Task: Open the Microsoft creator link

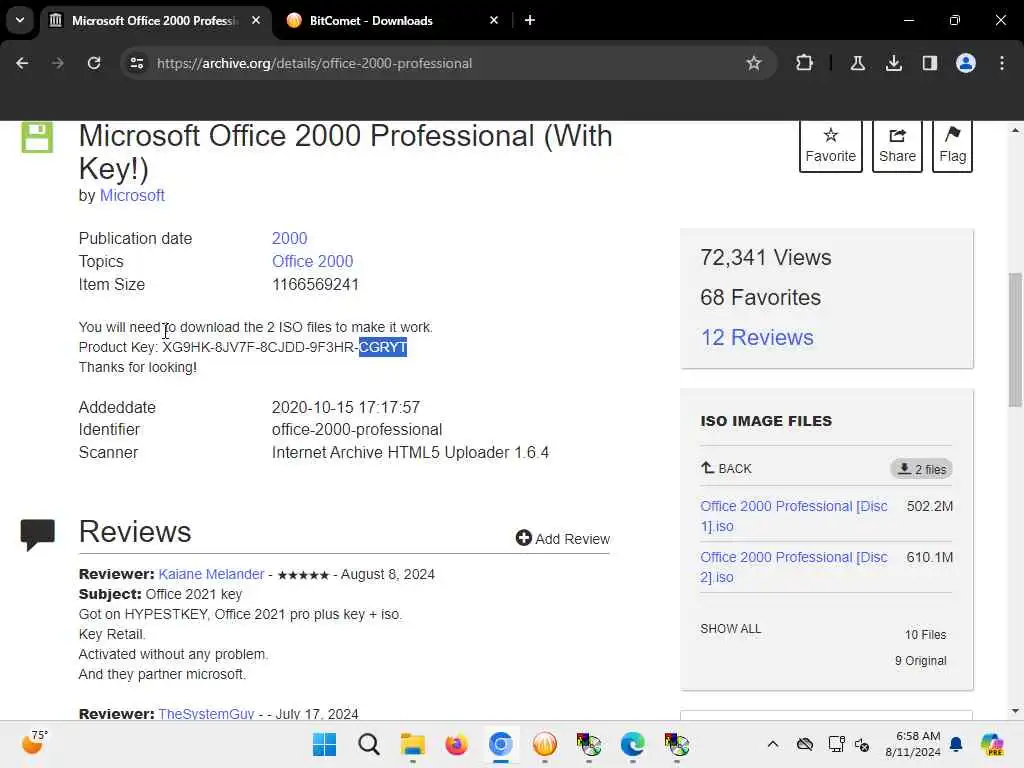Action: (132, 195)
